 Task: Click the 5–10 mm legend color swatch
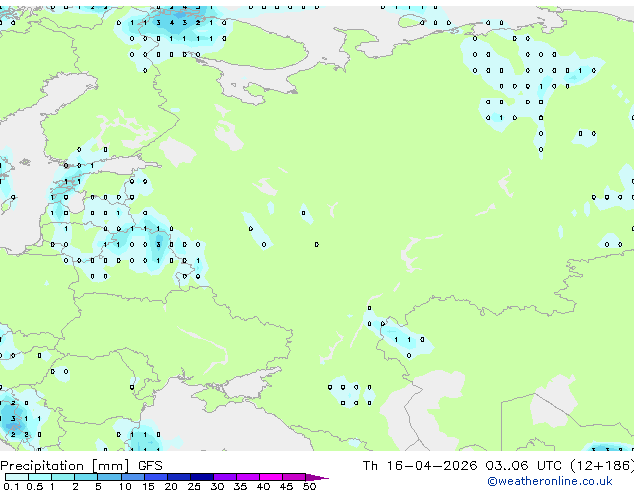(x=110, y=477)
